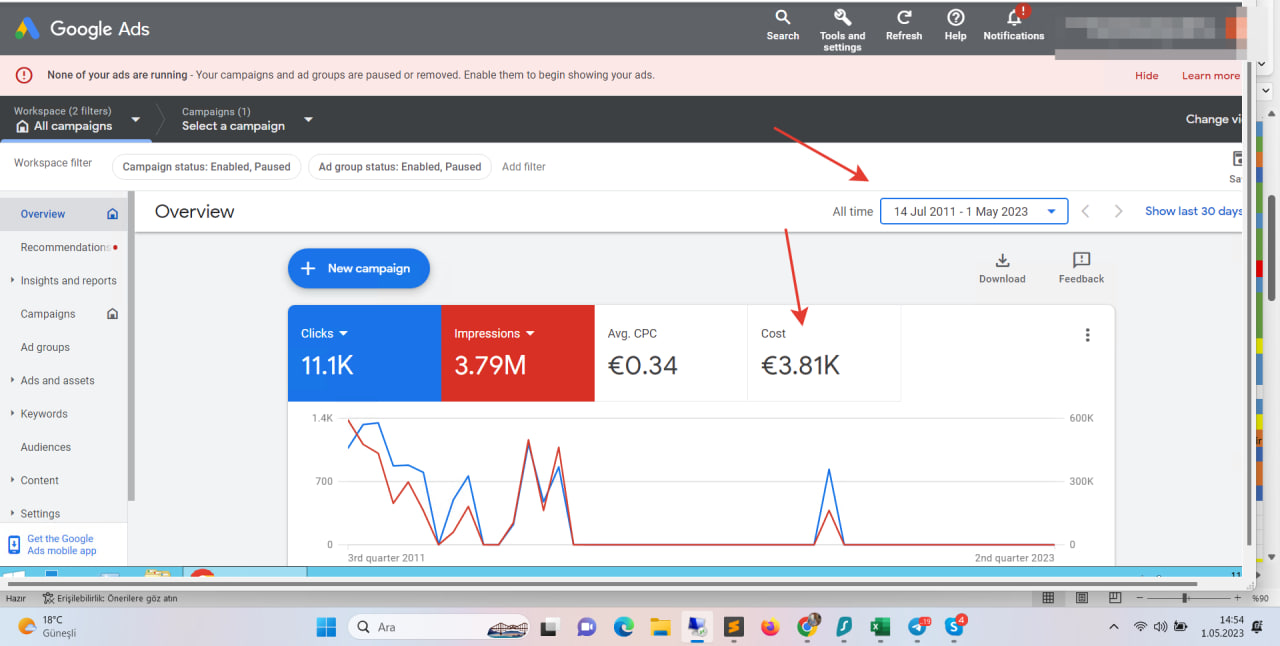1280x646 pixels.
Task: Click Campaign status Enabled, Paused filter chip
Action: (x=206, y=167)
